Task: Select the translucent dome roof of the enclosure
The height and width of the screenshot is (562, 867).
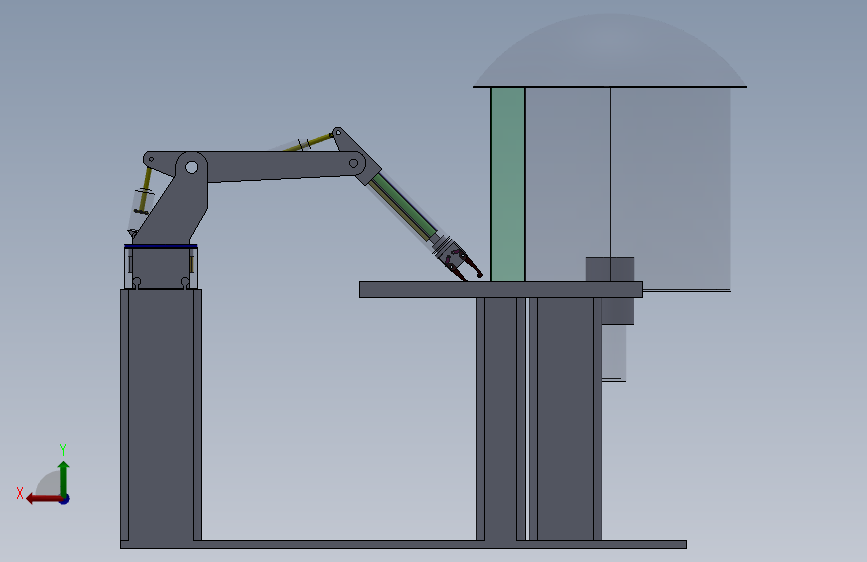Action: point(610,50)
